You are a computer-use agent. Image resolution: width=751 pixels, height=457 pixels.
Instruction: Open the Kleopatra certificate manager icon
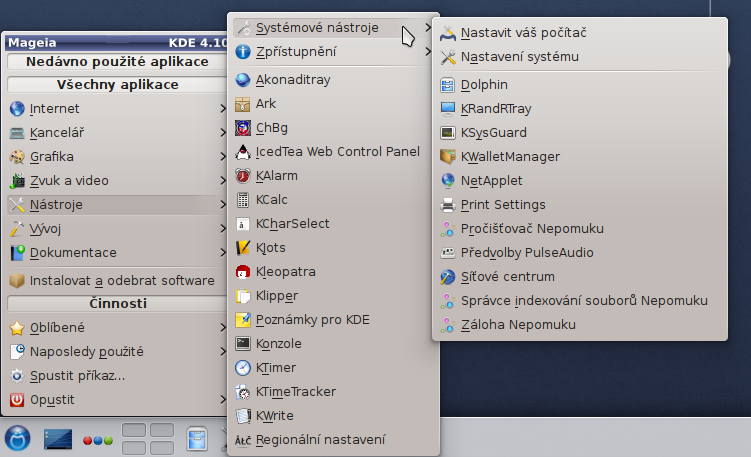243,272
